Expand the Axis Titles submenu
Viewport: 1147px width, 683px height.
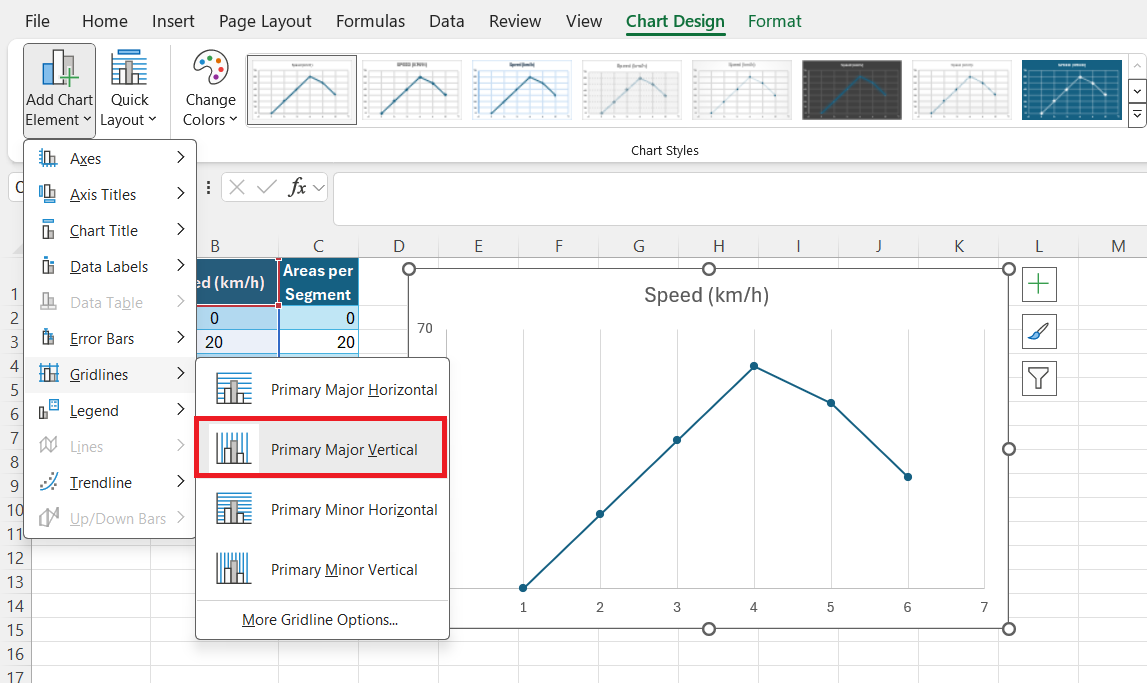pos(110,195)
